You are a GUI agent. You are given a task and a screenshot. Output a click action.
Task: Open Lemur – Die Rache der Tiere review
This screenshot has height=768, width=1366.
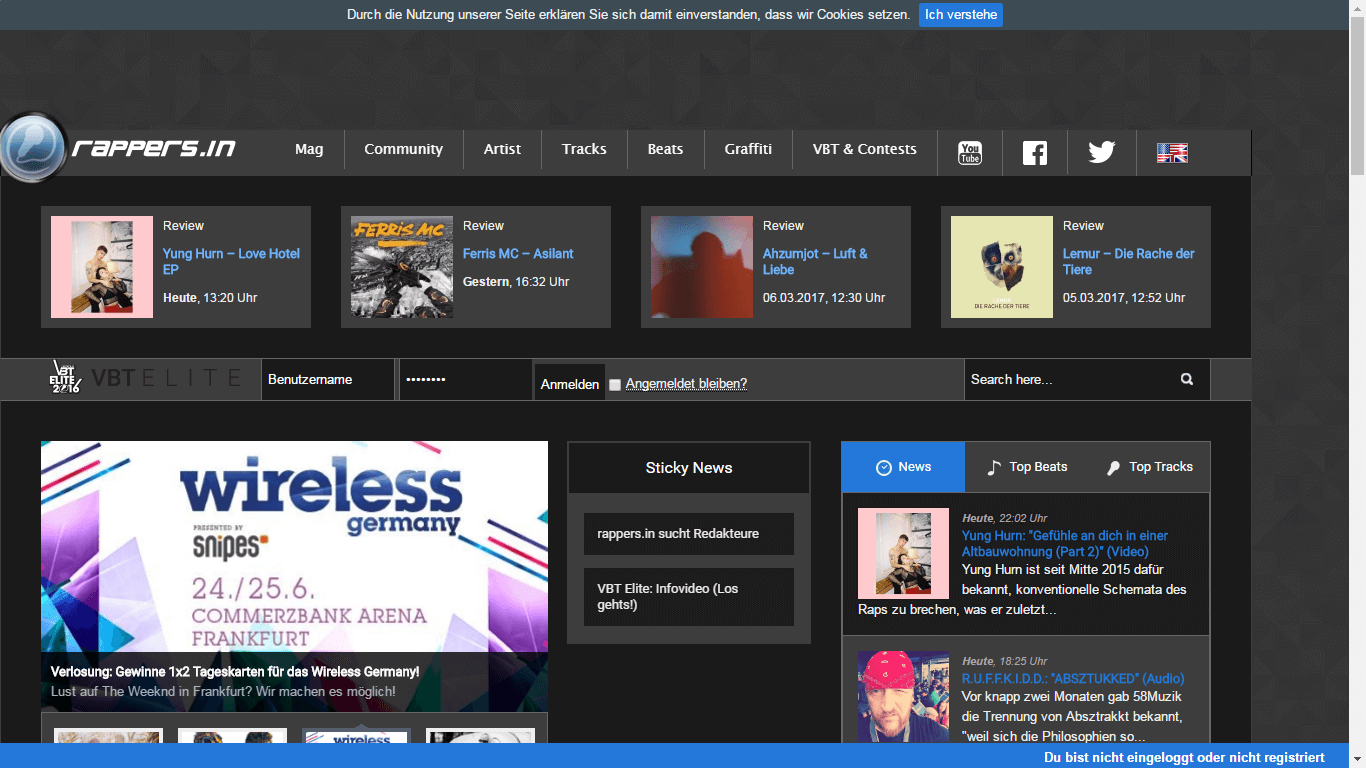point(1128,262)
